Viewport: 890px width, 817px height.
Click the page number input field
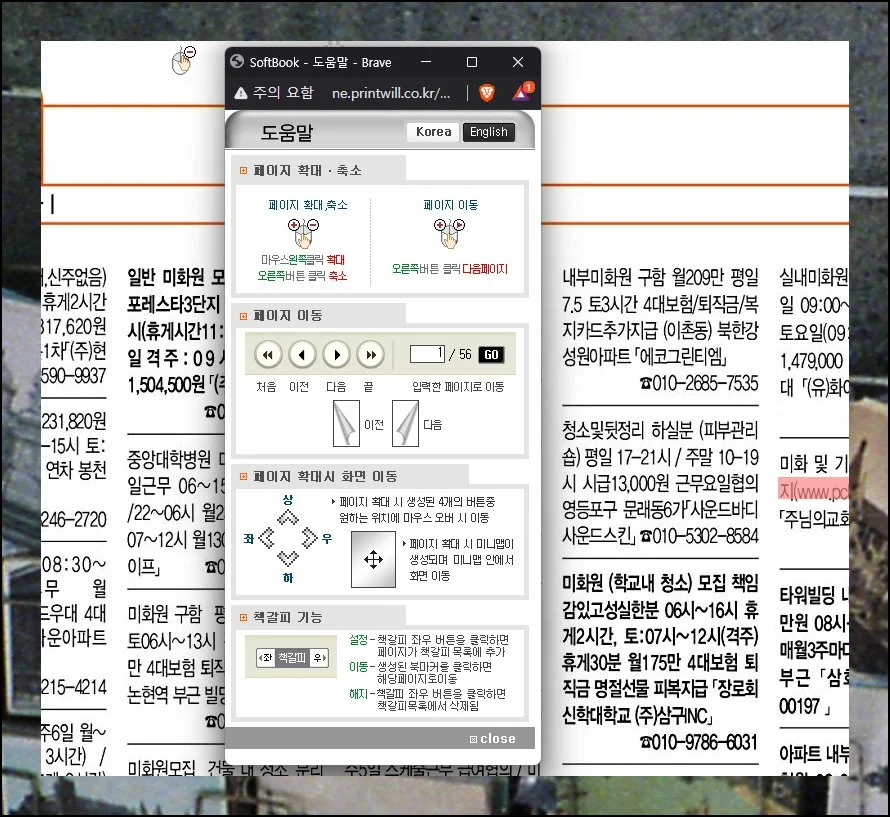(426, 354)
